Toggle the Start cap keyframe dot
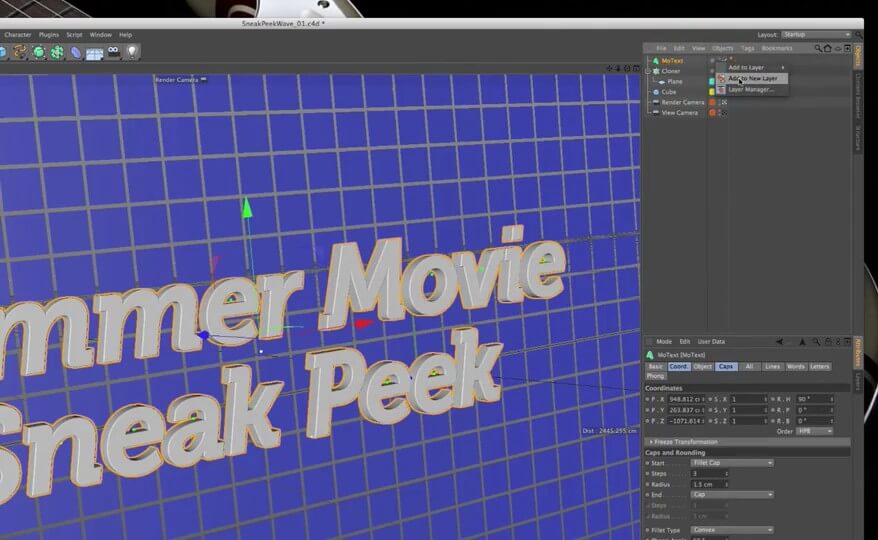This screenshot has height=540, width=878. (649, 463)
